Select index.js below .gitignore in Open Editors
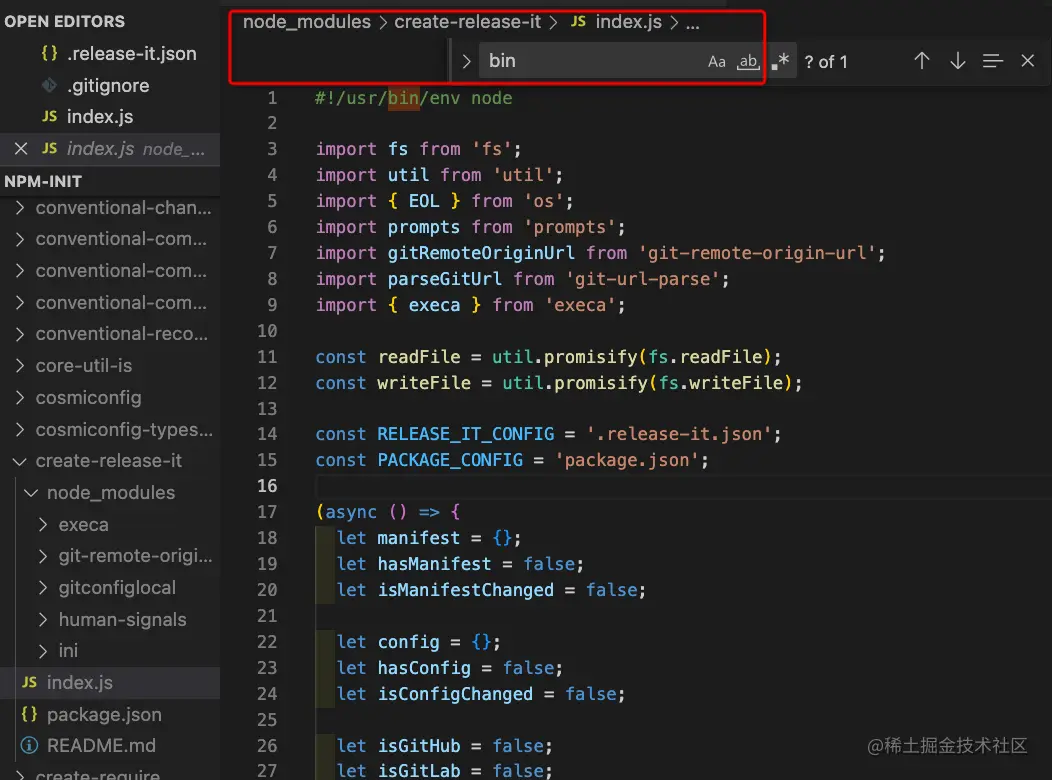Image resolution: width=1052 pixels, height=780 pixels. (100, 117)
